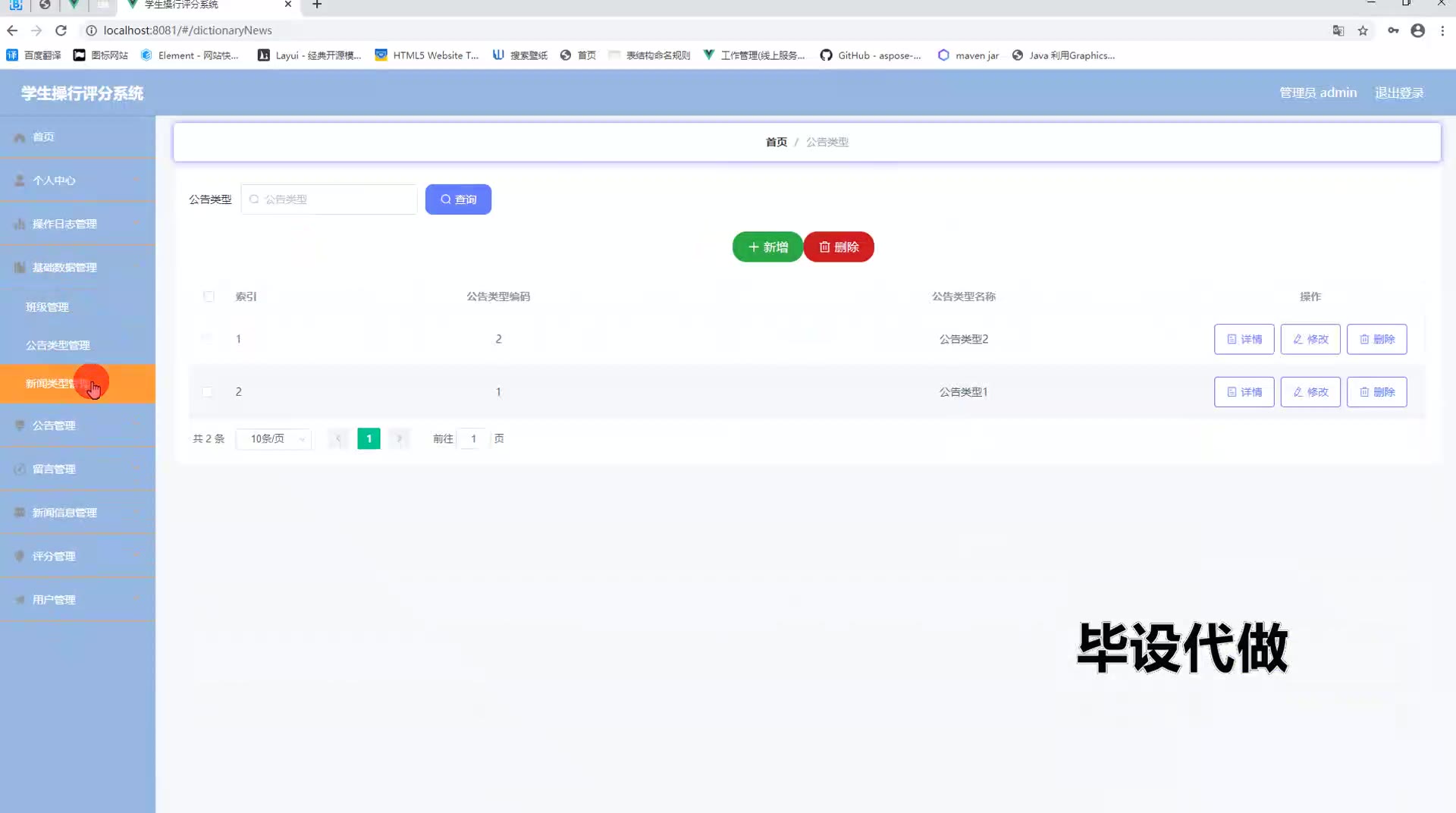Expand the 留言管理 sidebar menu
This screenshot has width=1456, height=813.
click(77, 469)
